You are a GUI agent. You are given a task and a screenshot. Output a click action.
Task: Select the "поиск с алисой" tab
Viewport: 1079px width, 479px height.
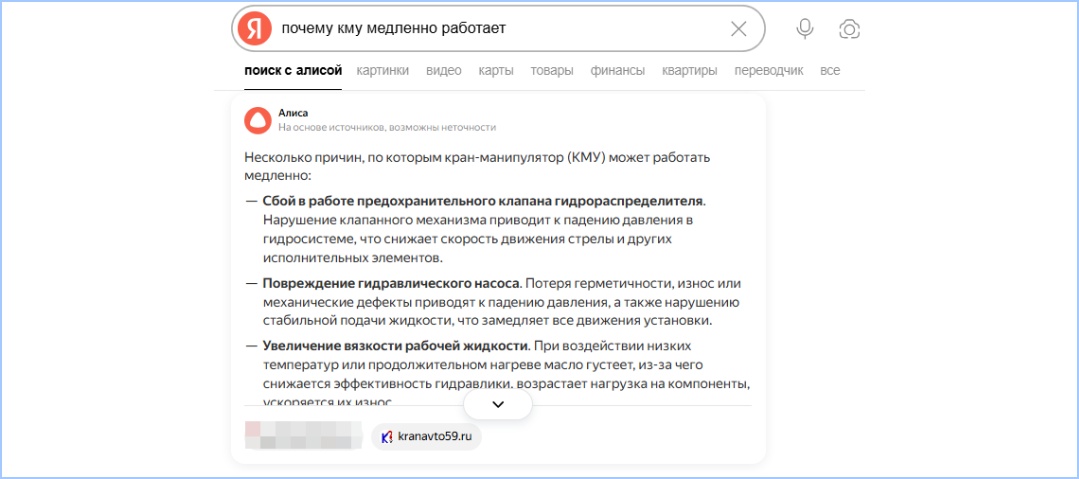293,71
